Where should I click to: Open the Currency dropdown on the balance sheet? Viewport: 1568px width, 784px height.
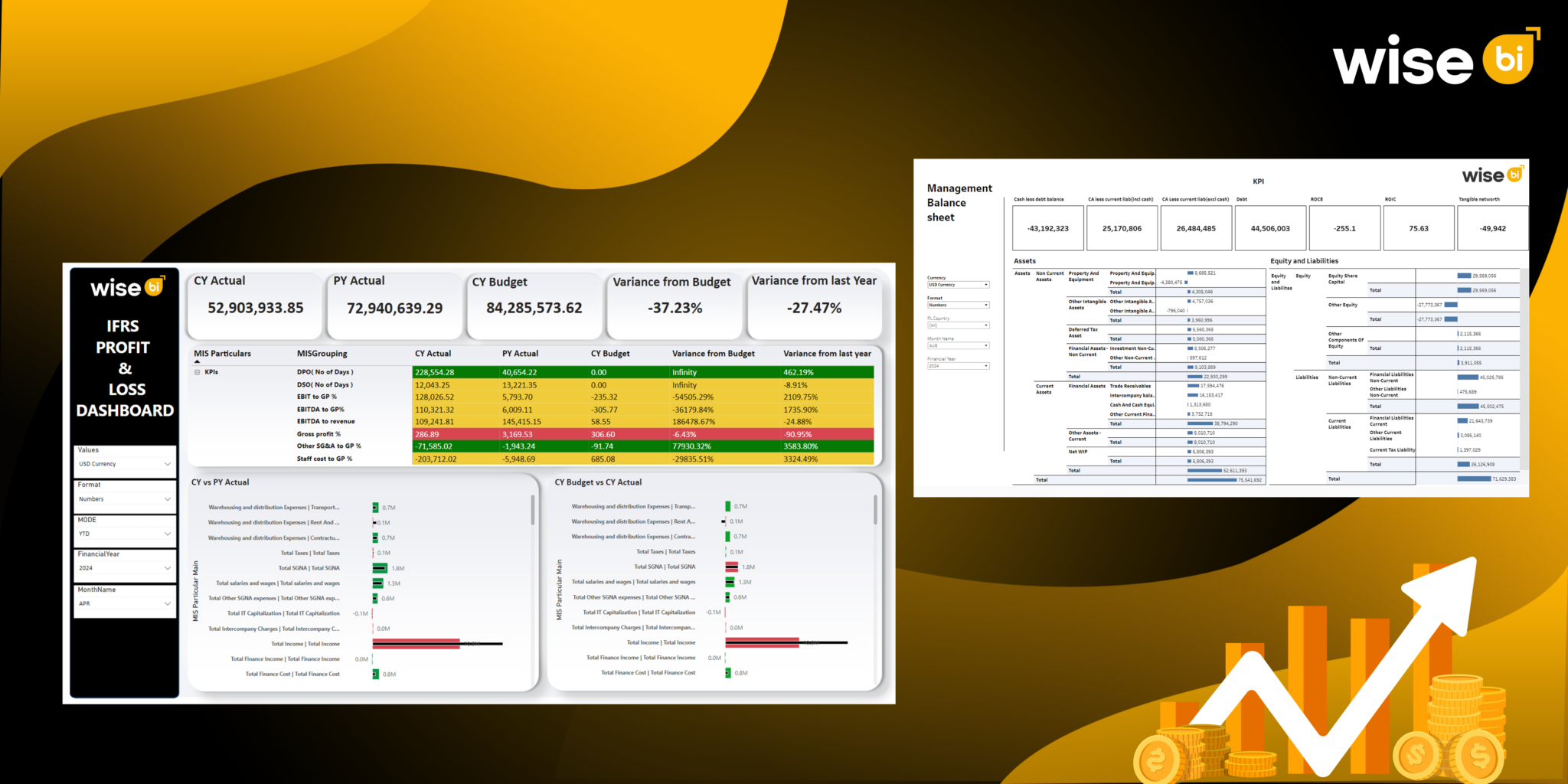pos(958,284)
